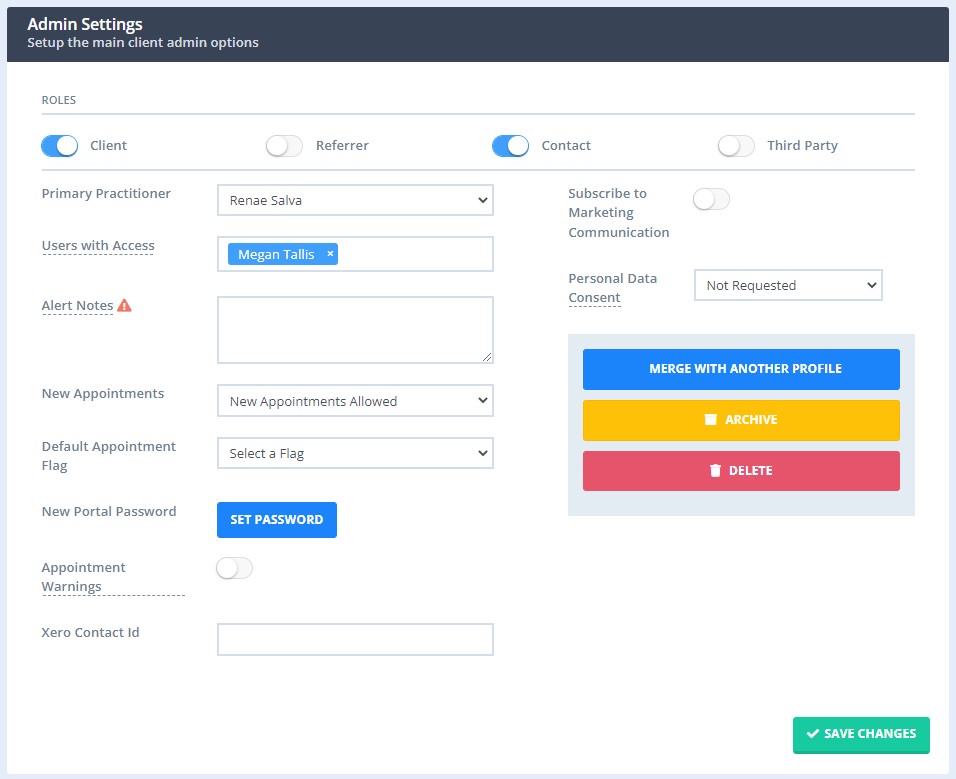Screen dimensions: 956x779
Task: Focus the Xero Contact Id field
Action: coord(355,639)
